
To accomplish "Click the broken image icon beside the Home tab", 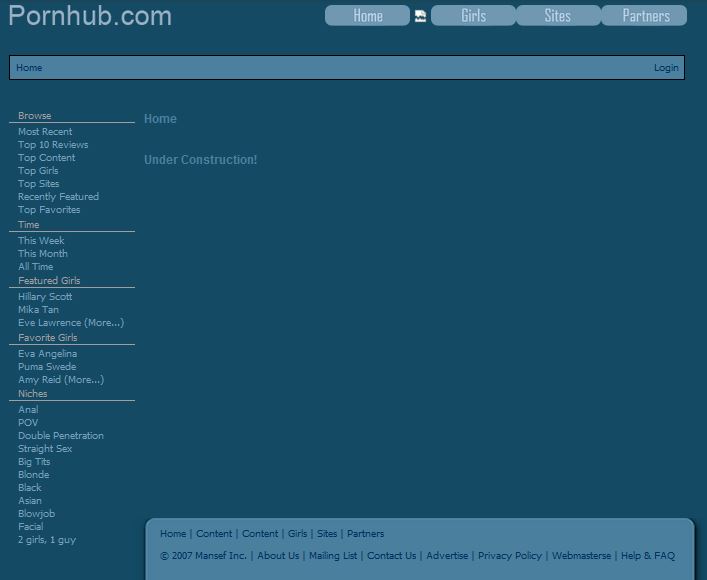I will 420,16.
